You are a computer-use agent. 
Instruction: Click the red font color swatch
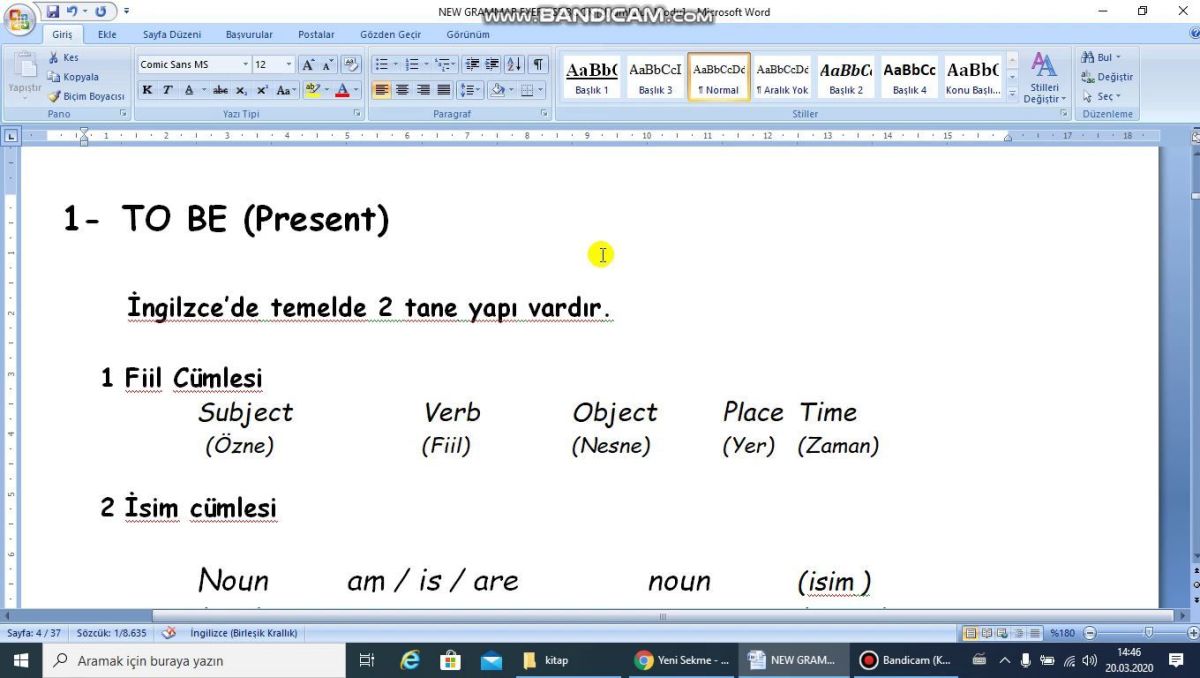[x=342, y=90]
